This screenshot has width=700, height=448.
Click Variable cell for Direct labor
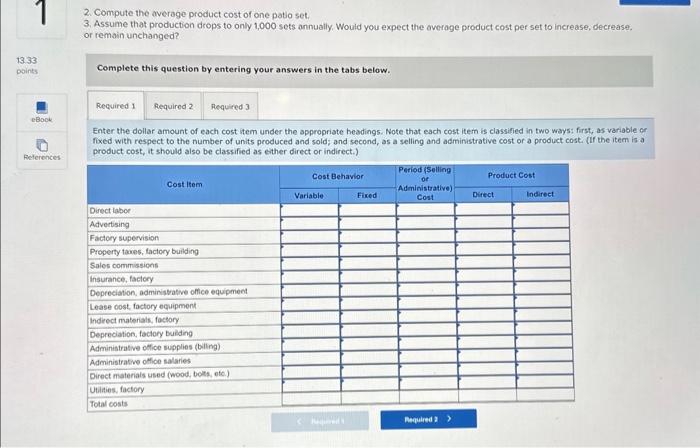(309, 210)
